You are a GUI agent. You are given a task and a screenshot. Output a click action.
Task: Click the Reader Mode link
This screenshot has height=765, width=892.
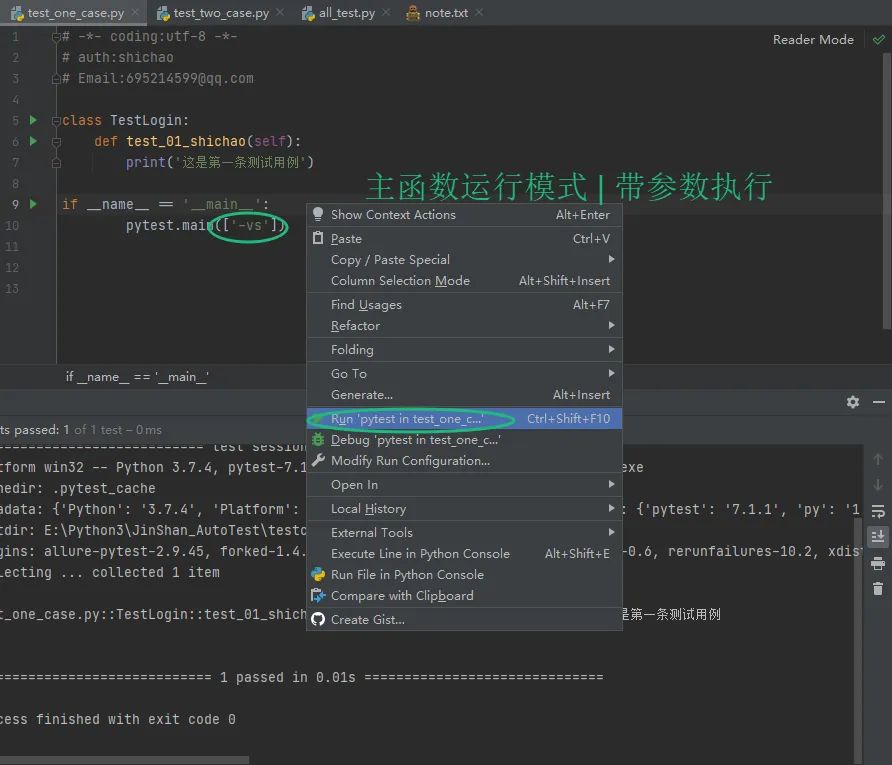point(813,39)
